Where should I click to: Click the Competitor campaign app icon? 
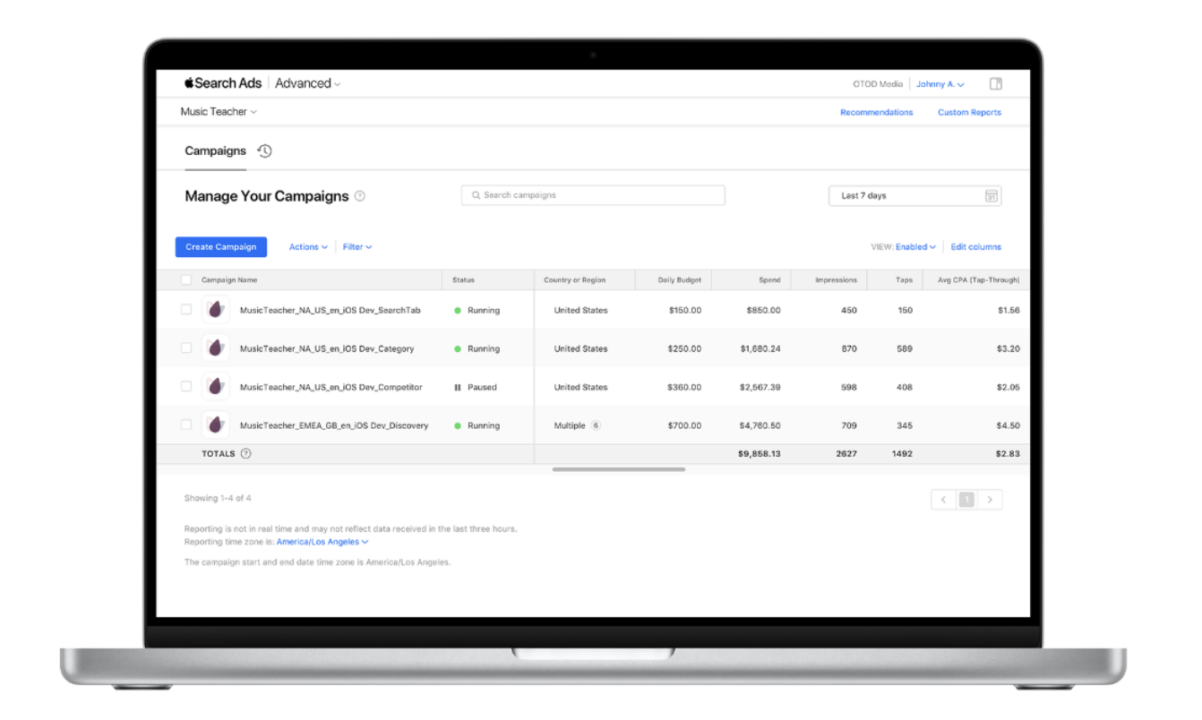coord(216,387)
